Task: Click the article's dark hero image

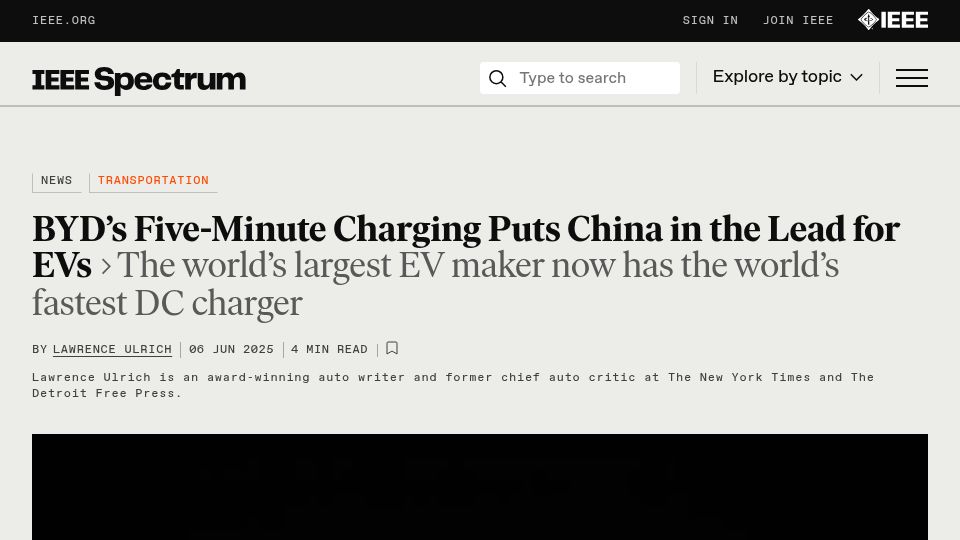Action: click(480, 487)
